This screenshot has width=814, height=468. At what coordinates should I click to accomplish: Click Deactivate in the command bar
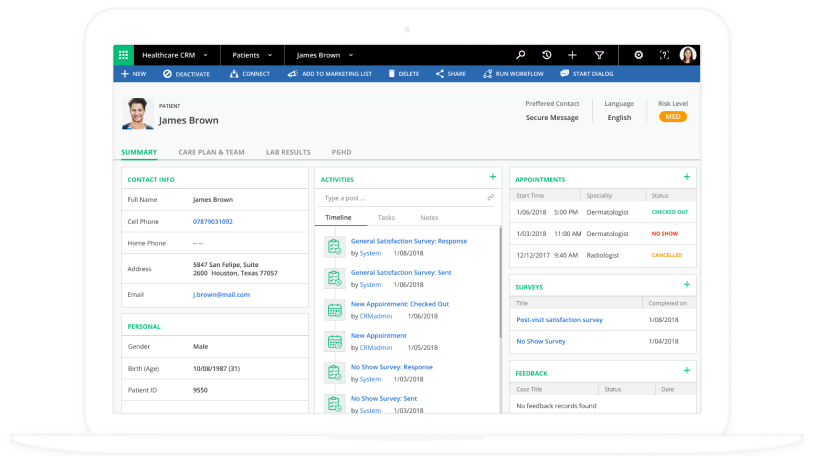(x=186, y=74)
